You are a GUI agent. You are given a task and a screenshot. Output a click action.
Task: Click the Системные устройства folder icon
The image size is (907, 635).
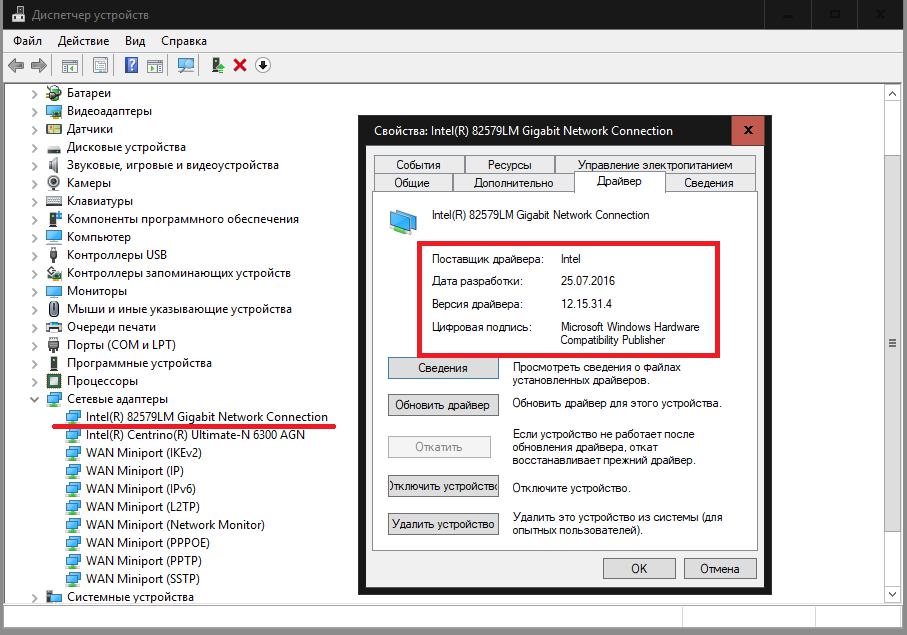[54, 597]
